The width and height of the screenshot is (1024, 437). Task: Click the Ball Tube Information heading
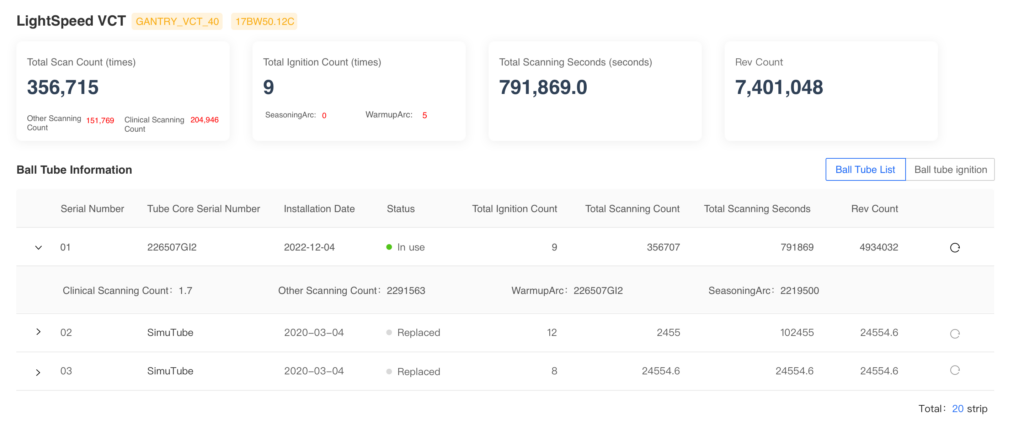point(74,170)
